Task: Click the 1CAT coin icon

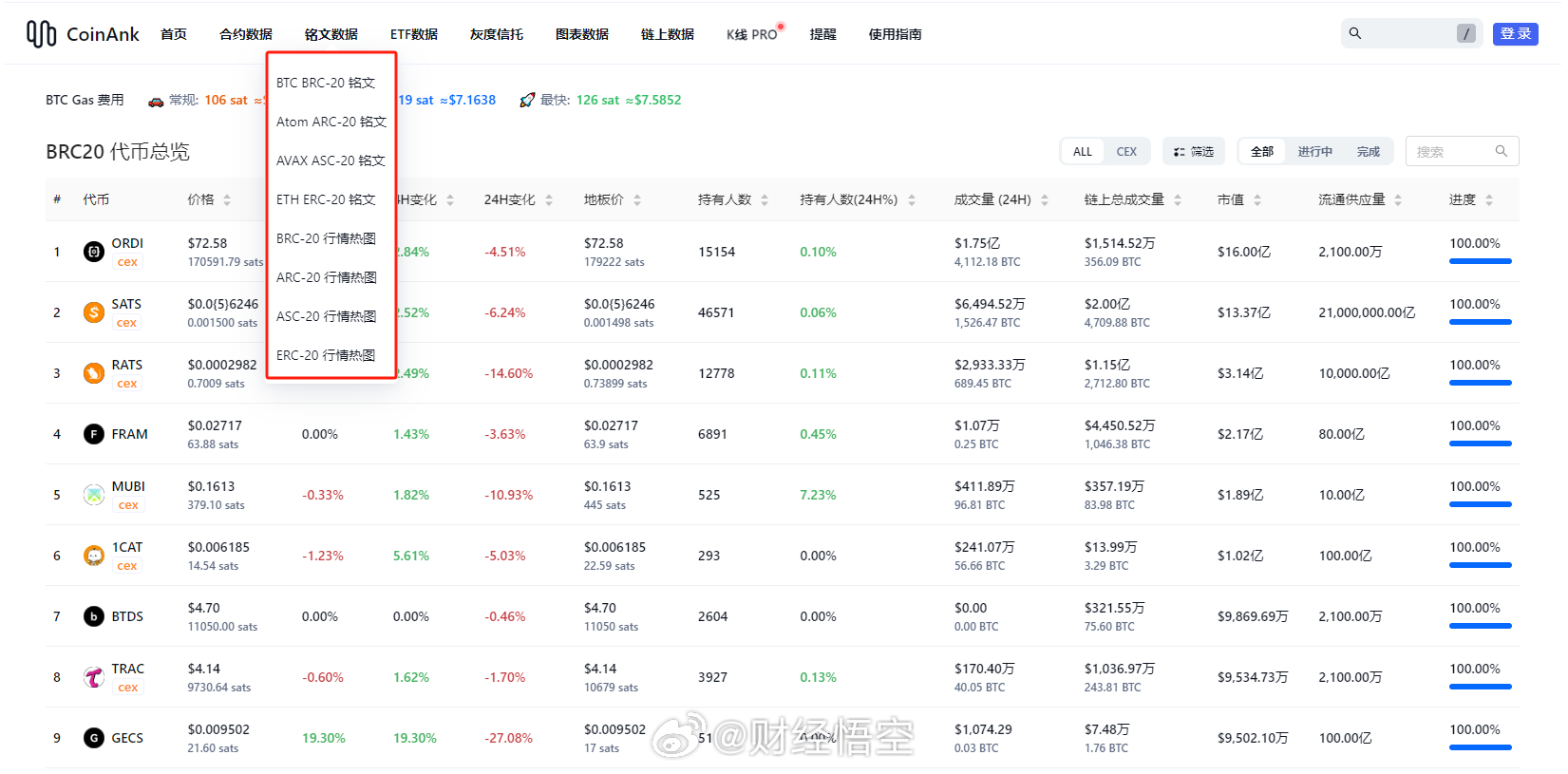Action: tap(94, 556)
